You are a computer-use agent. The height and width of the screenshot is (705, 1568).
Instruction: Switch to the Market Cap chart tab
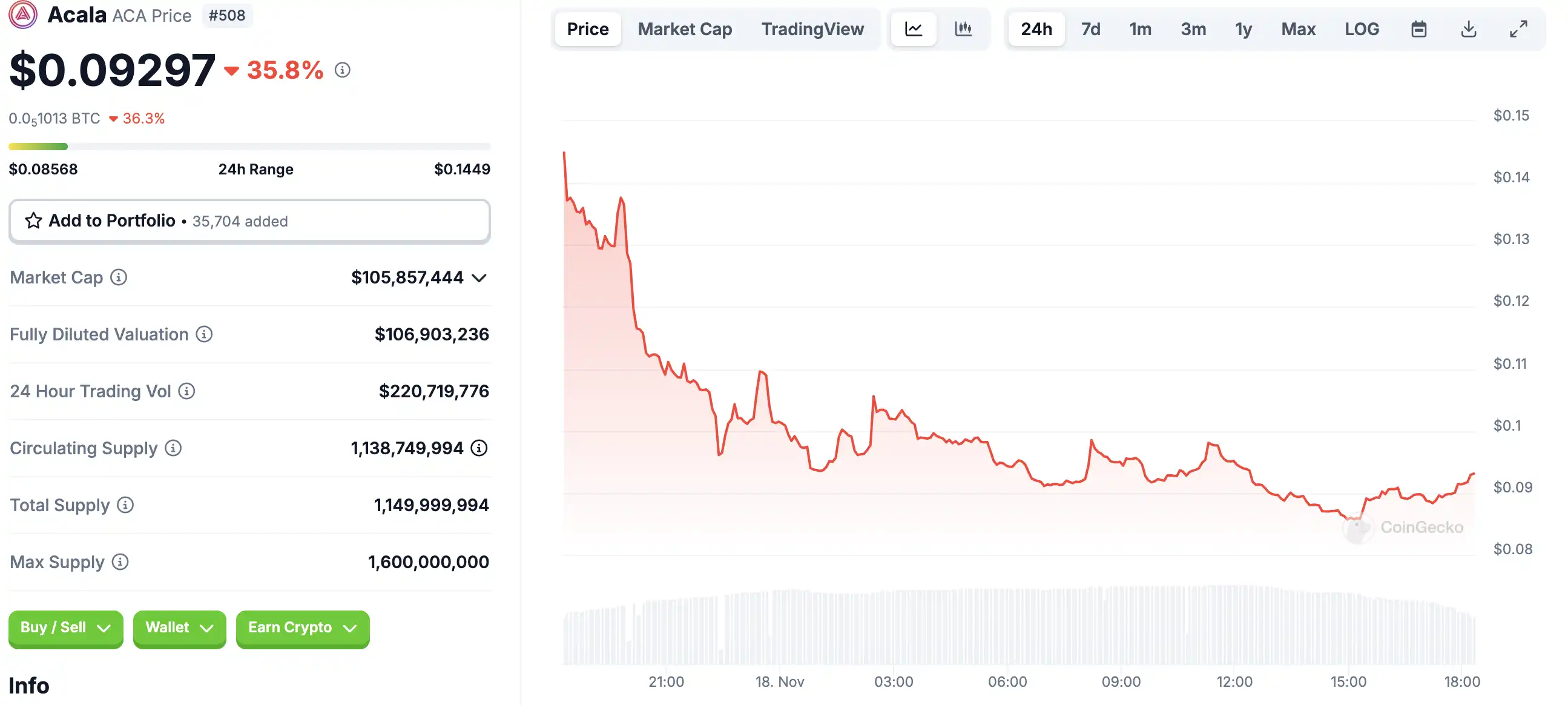[x=685, y=28]
